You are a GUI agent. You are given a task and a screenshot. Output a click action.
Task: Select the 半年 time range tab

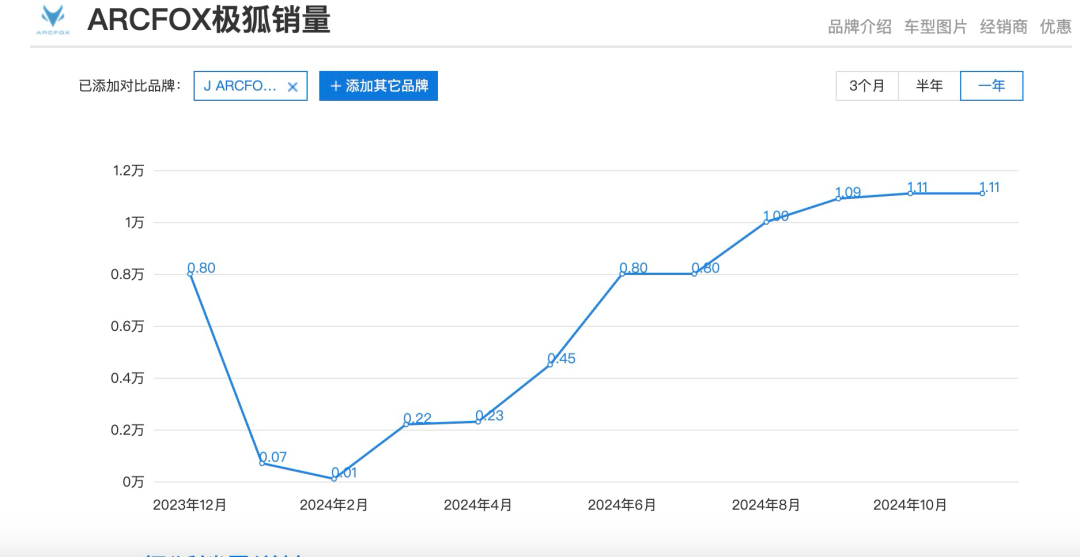point(929,86)
